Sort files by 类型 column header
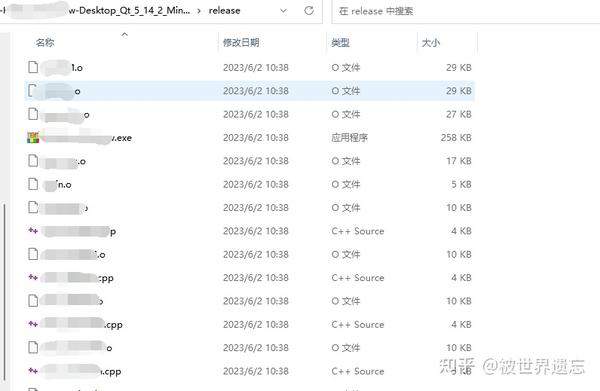 [x=340, y=42]
